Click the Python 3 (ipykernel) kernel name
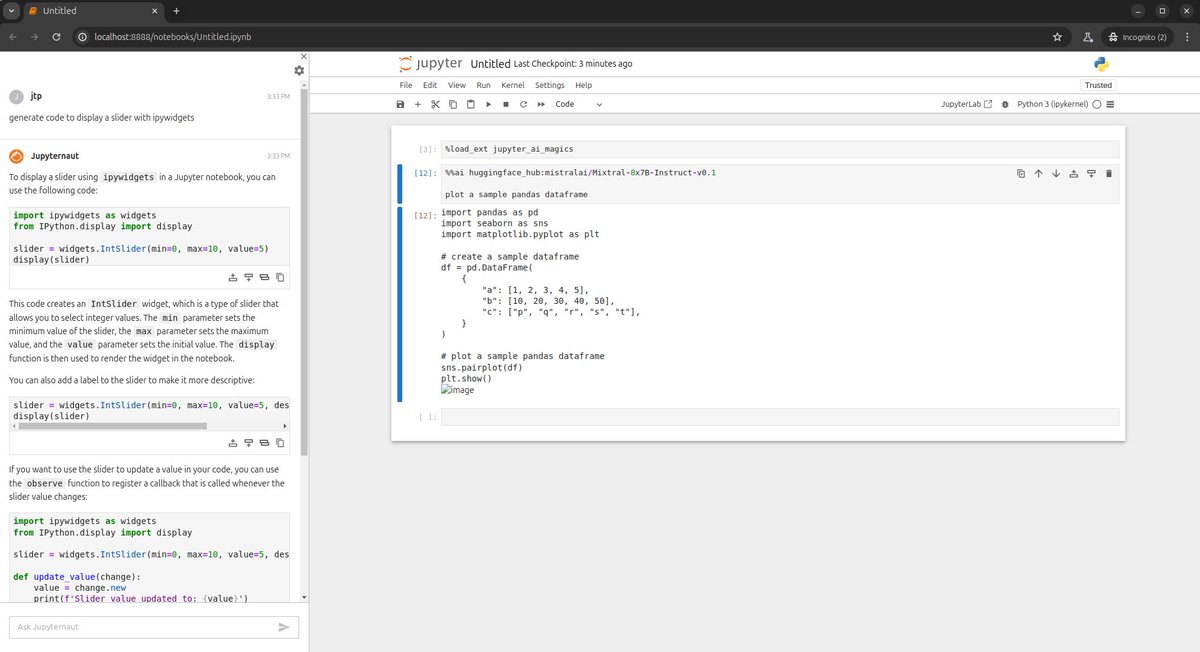Viewport: 1200px width, 652px height. click(1052, 104)
